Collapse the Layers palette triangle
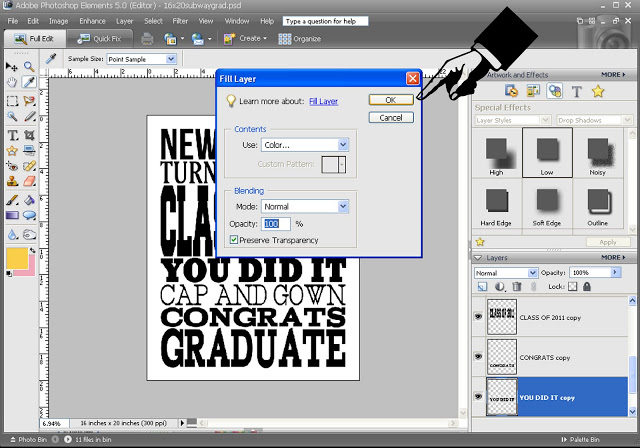640x448 pixels. point(477,258)
